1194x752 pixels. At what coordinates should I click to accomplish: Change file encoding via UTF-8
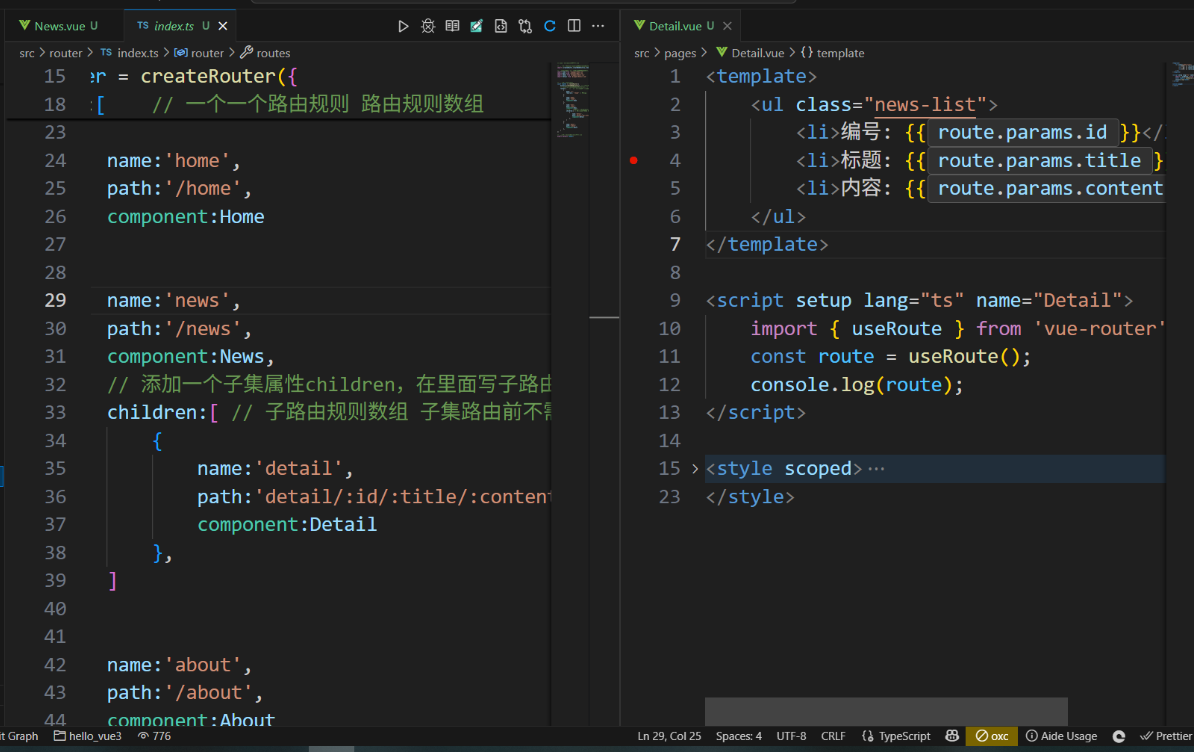791,736
